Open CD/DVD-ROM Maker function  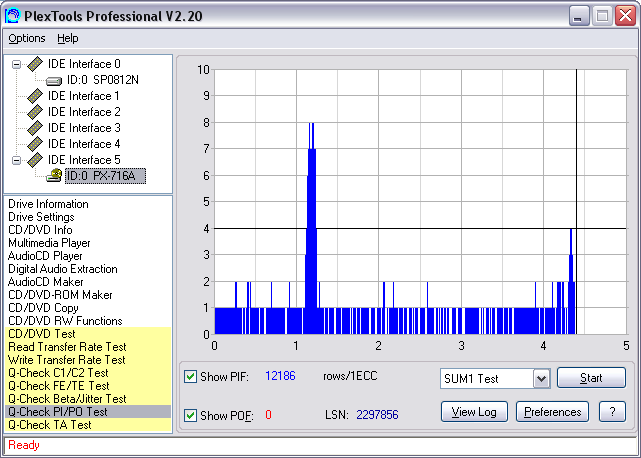60,295
